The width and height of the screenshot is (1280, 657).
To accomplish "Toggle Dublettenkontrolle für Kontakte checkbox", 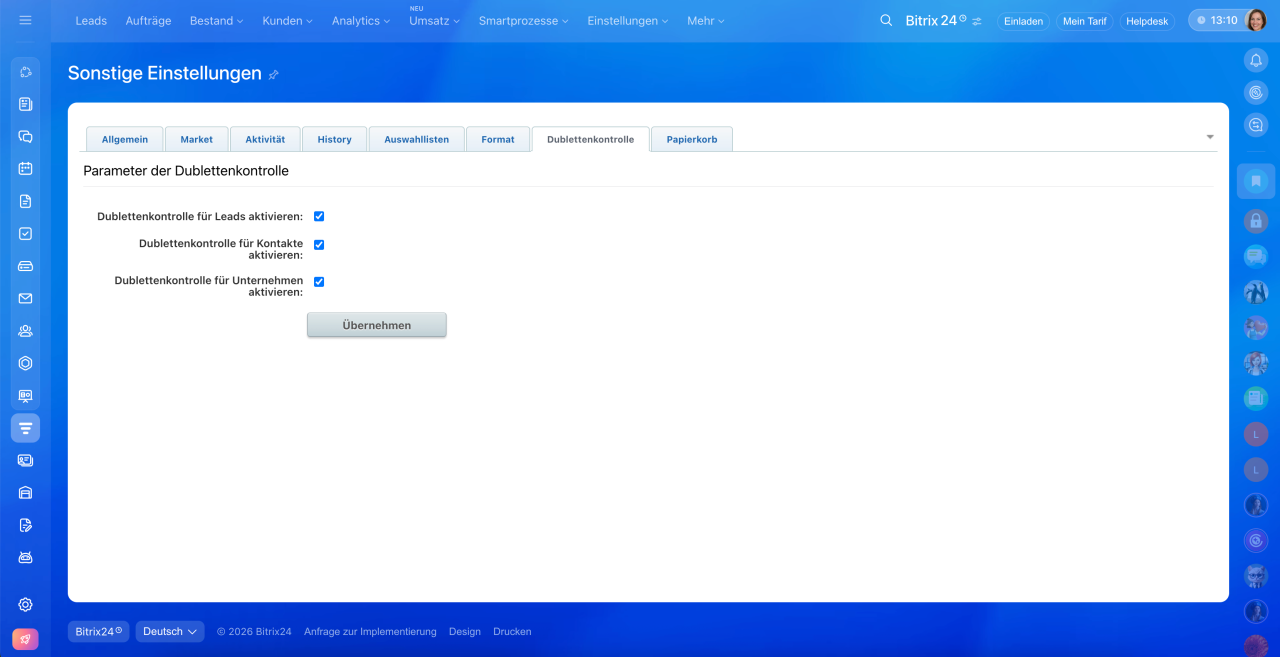I will tap(319, 244).
